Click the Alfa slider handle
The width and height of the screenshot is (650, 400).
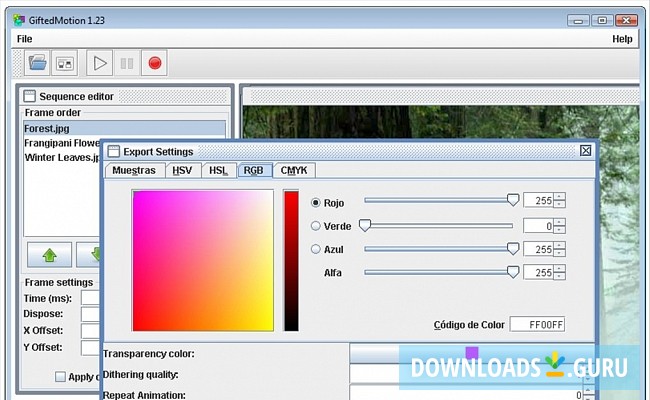513,272
